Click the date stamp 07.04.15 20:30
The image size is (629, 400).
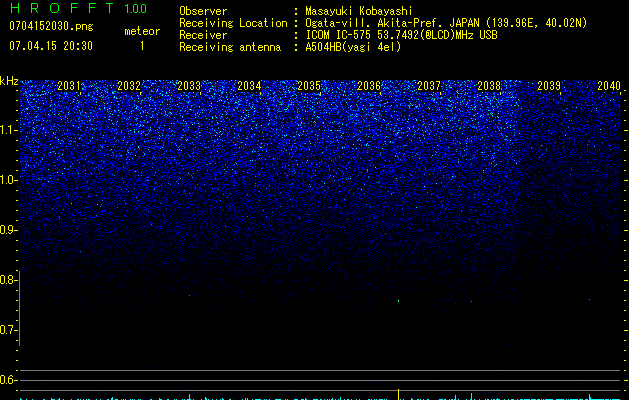(51, 46)
